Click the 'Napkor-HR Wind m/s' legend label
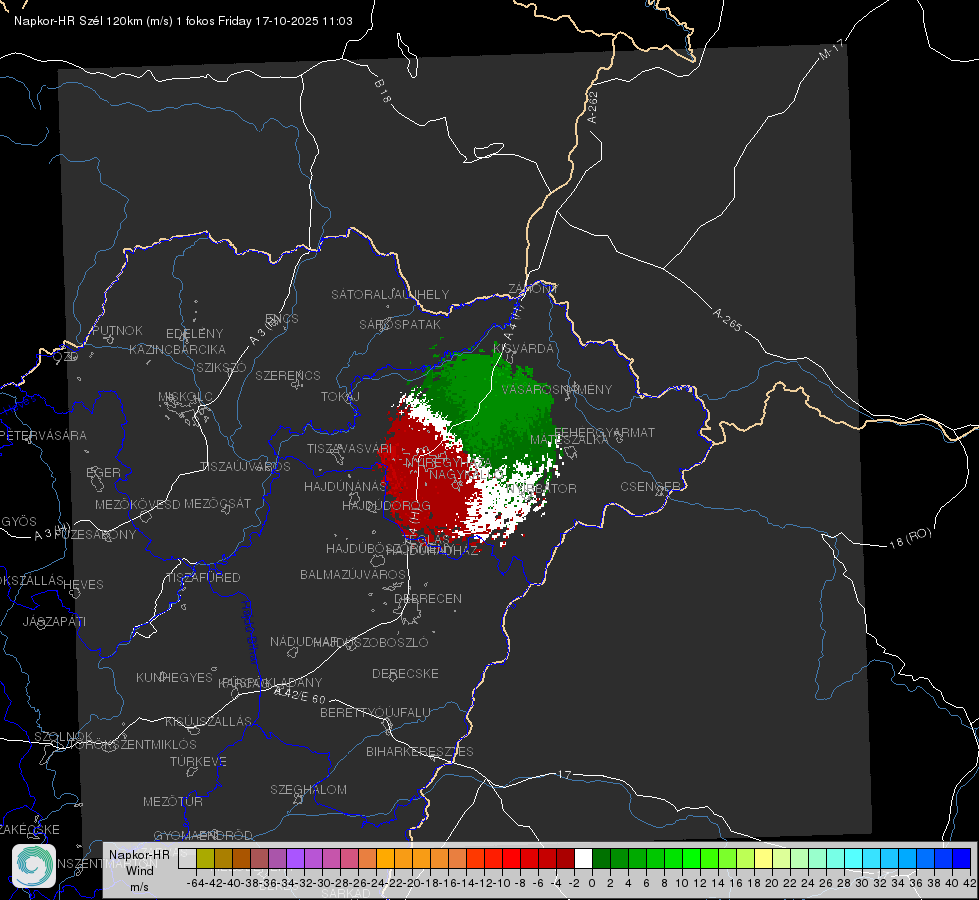Viewport: 979px width, 900px height. point(139,870)
